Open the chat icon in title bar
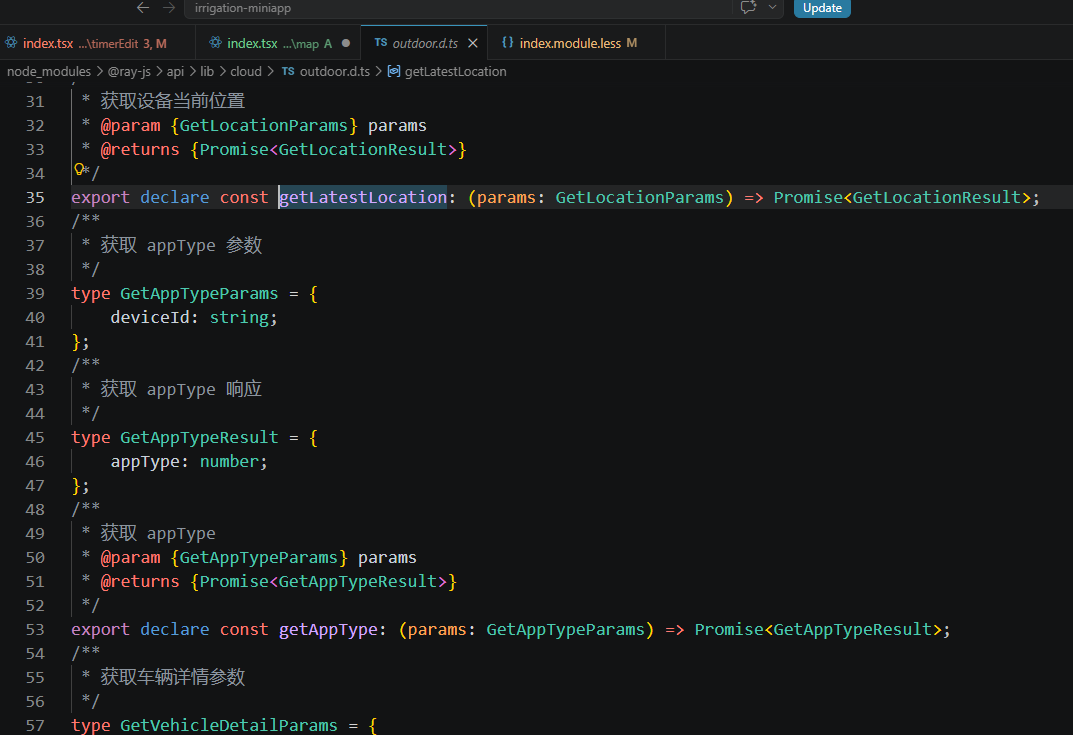 pyautogui.click(x=748, y=8)
